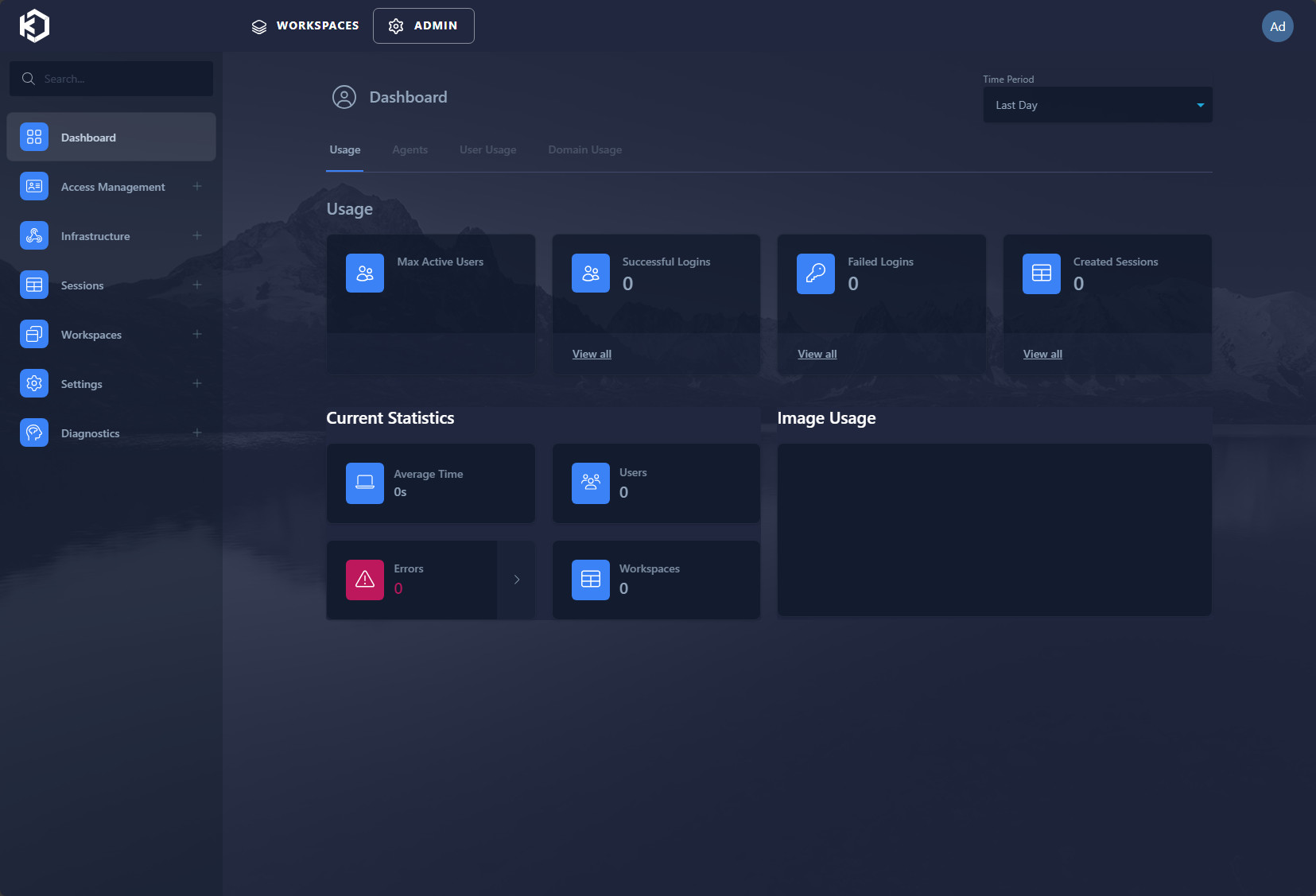This screenshot has height=896, width=1316.
Task: Click 'Current Statistics' heading
Action: click(x=390, y=418)
